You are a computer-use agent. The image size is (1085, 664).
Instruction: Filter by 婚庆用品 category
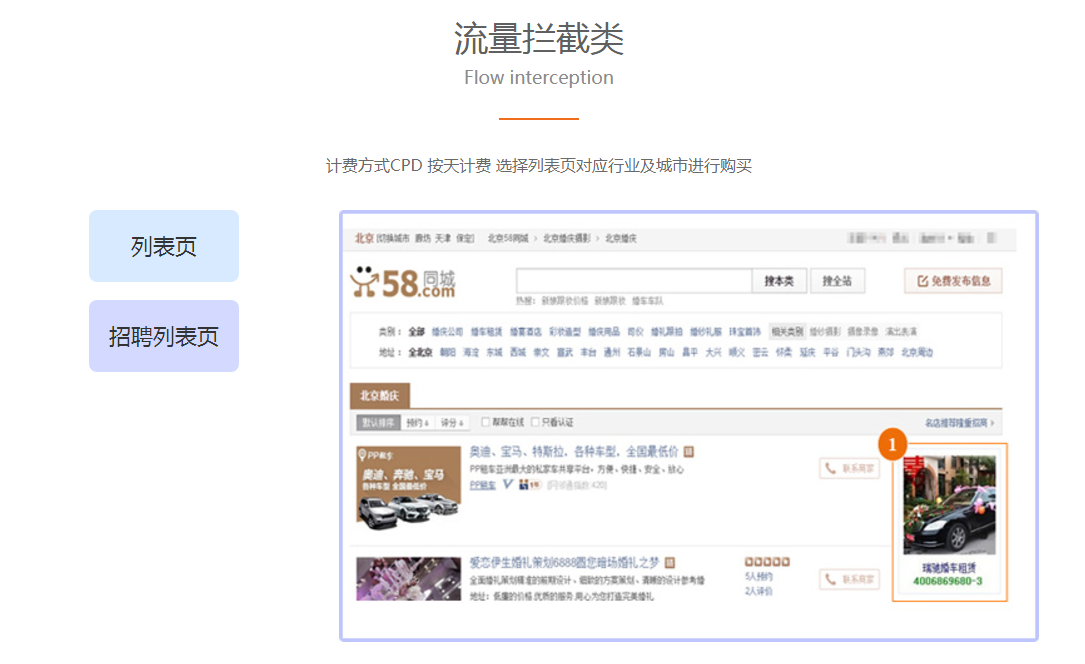click(x=604, y=332)
